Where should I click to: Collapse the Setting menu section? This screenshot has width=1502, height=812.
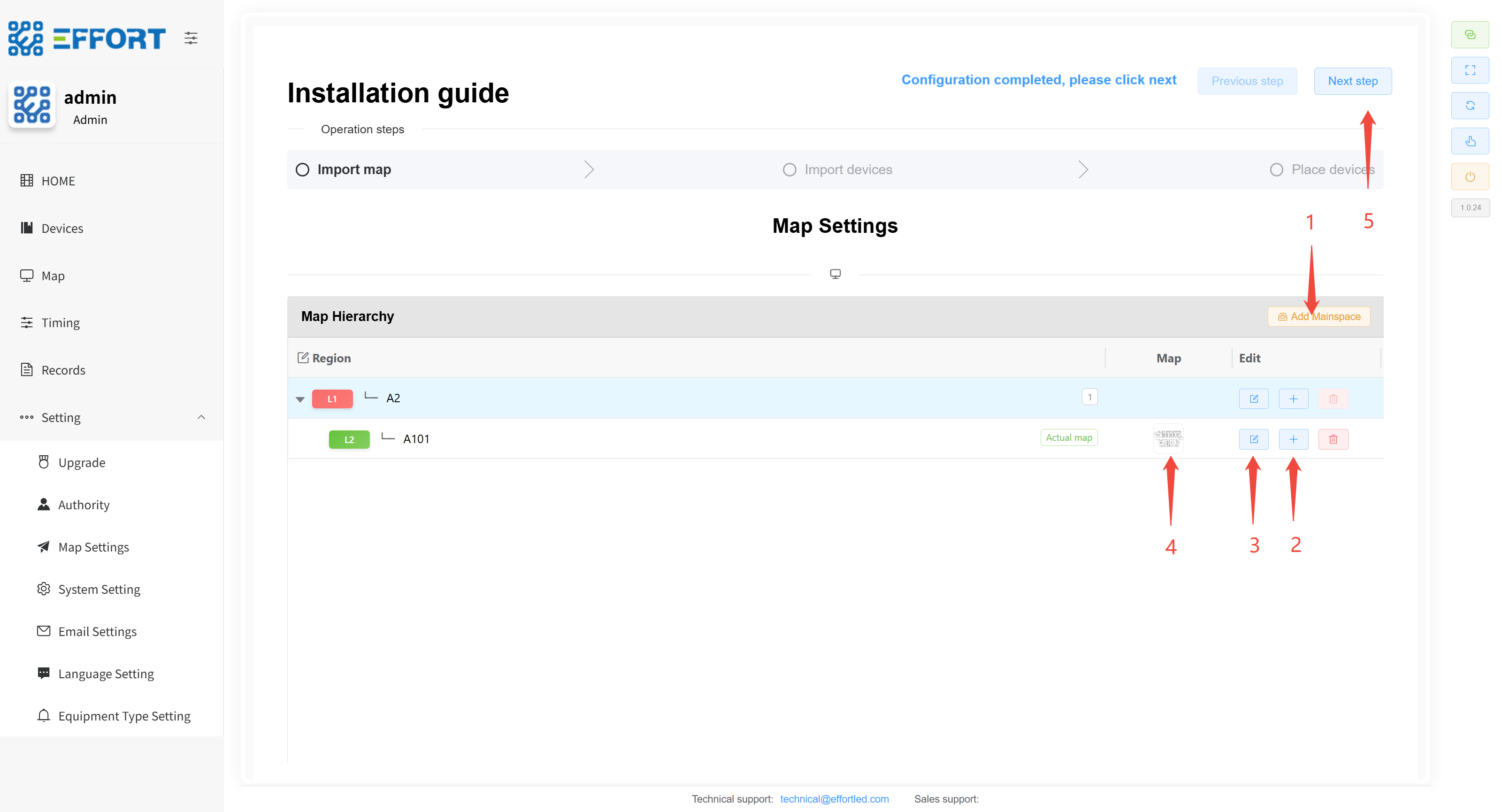pyautogui.click(x=201, y=417)
